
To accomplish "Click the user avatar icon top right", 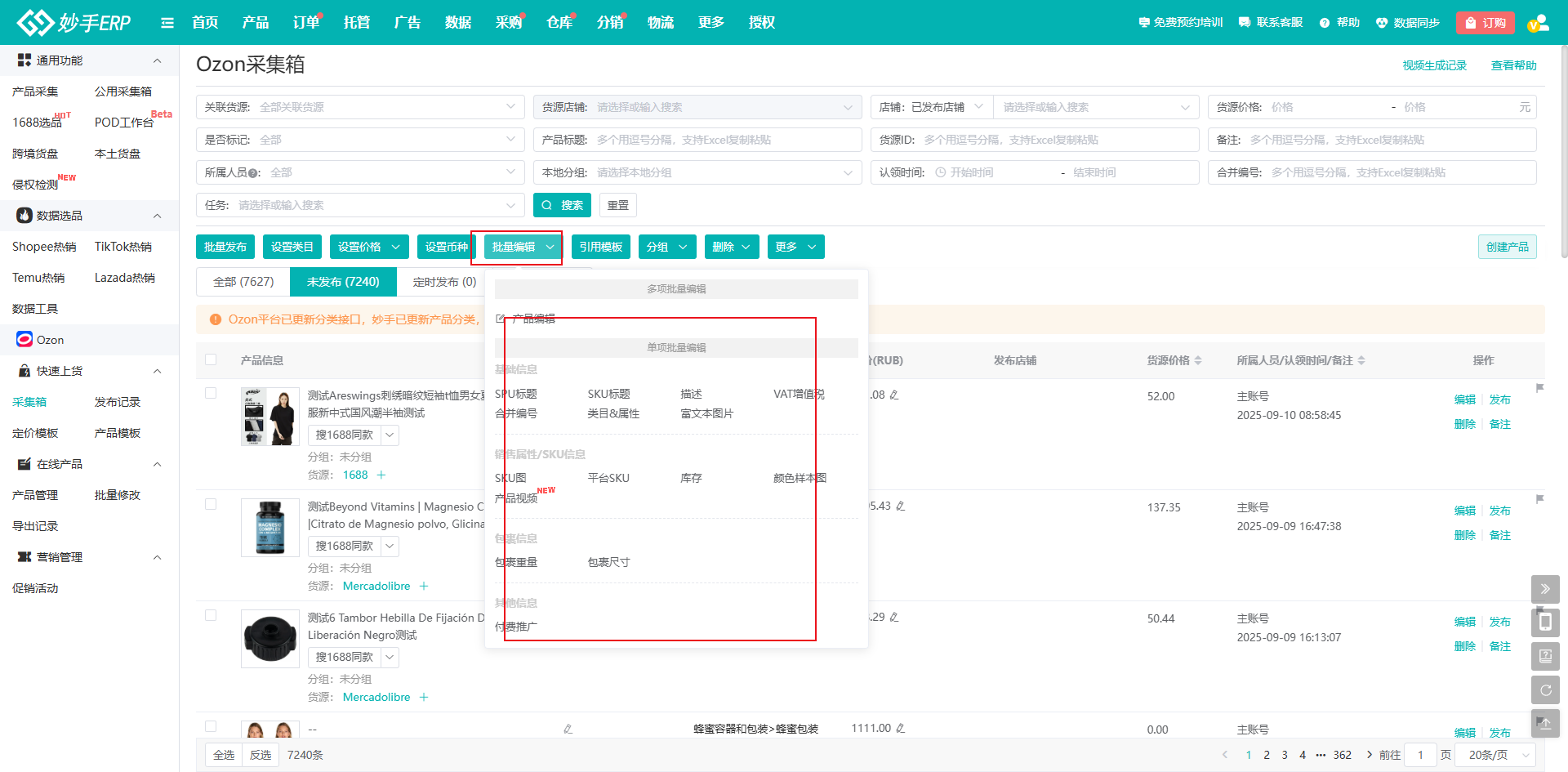I will pos(1538,23).
